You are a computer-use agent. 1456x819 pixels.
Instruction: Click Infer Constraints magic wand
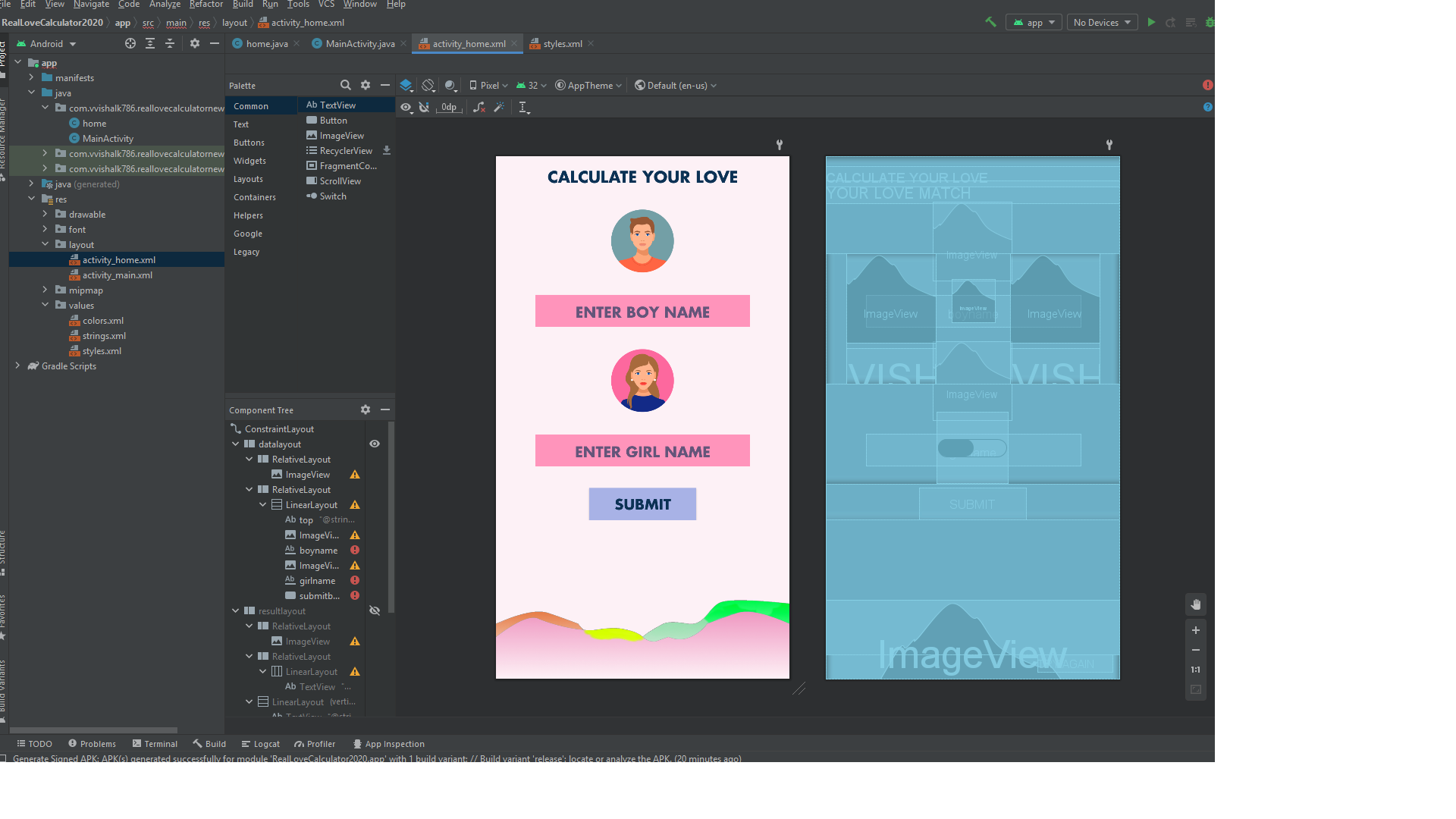tap(499, 108)
